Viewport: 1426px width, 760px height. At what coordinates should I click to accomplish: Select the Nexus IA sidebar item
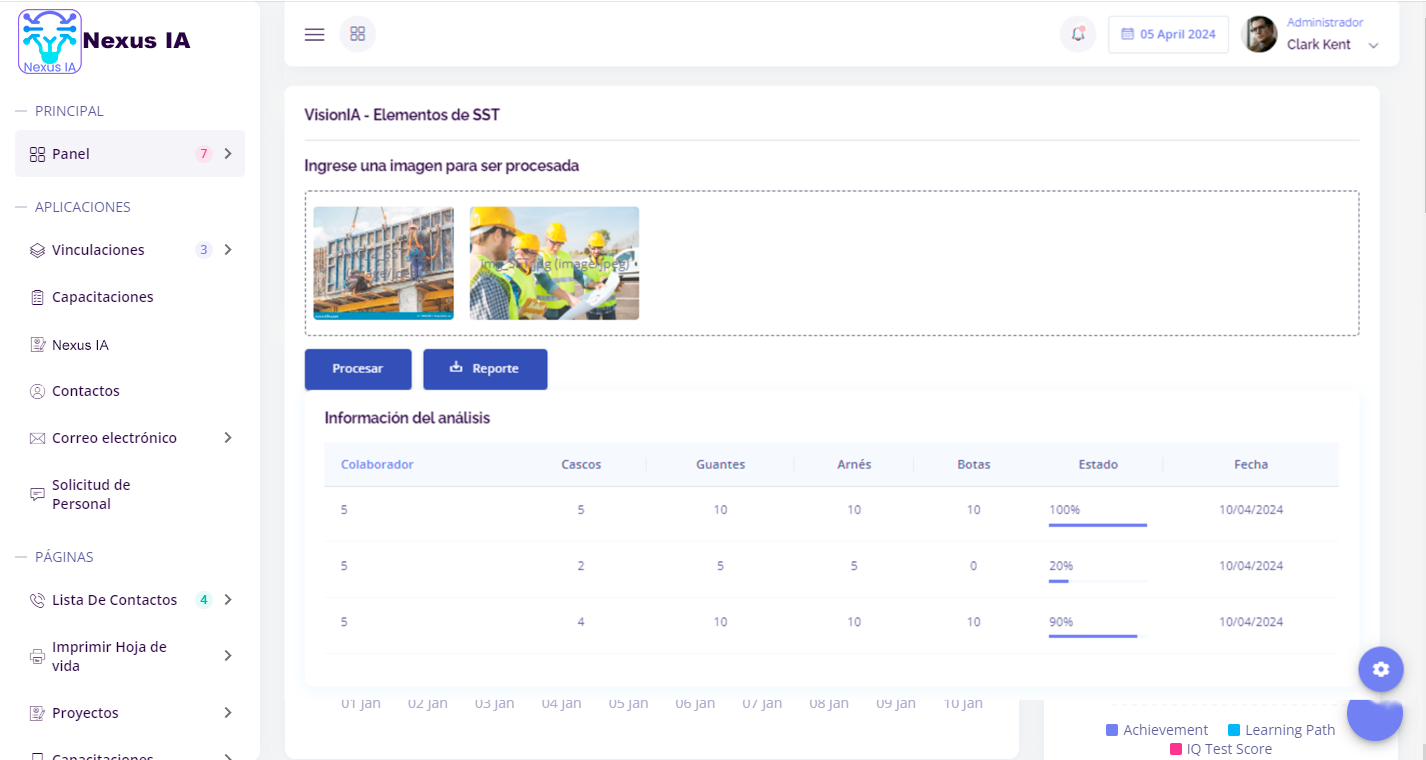click(130, 345)
